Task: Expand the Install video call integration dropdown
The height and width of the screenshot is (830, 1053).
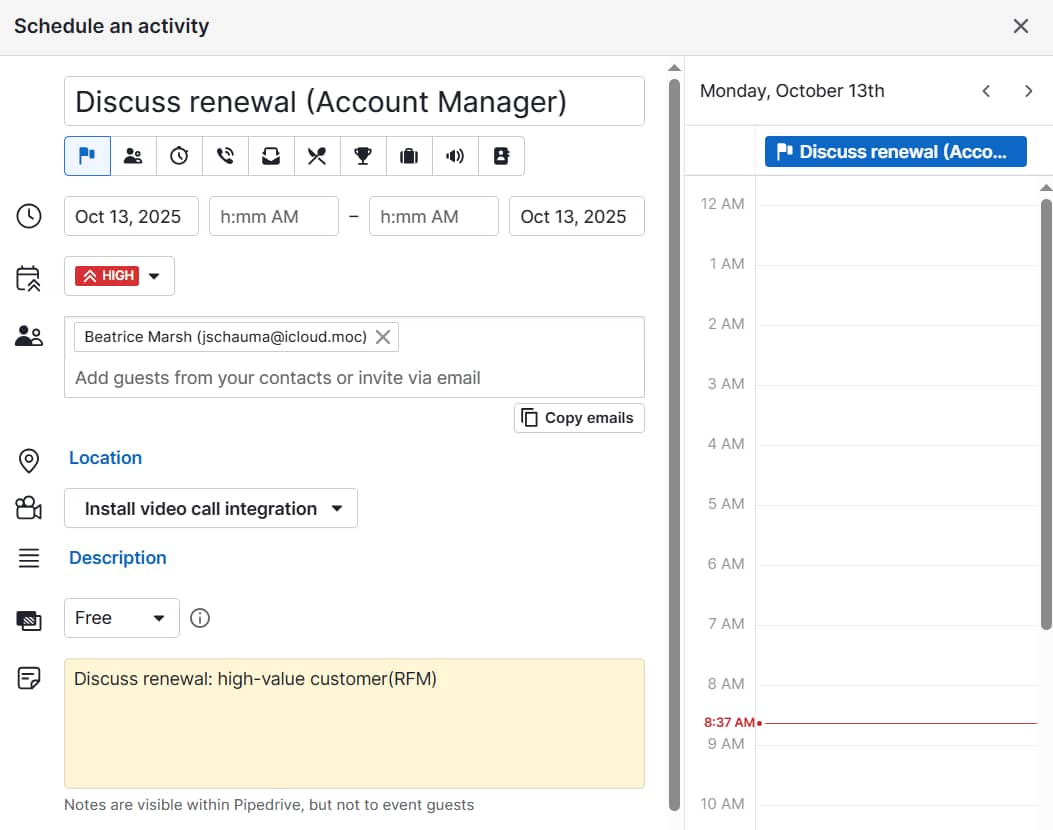Action: [210, 508]
